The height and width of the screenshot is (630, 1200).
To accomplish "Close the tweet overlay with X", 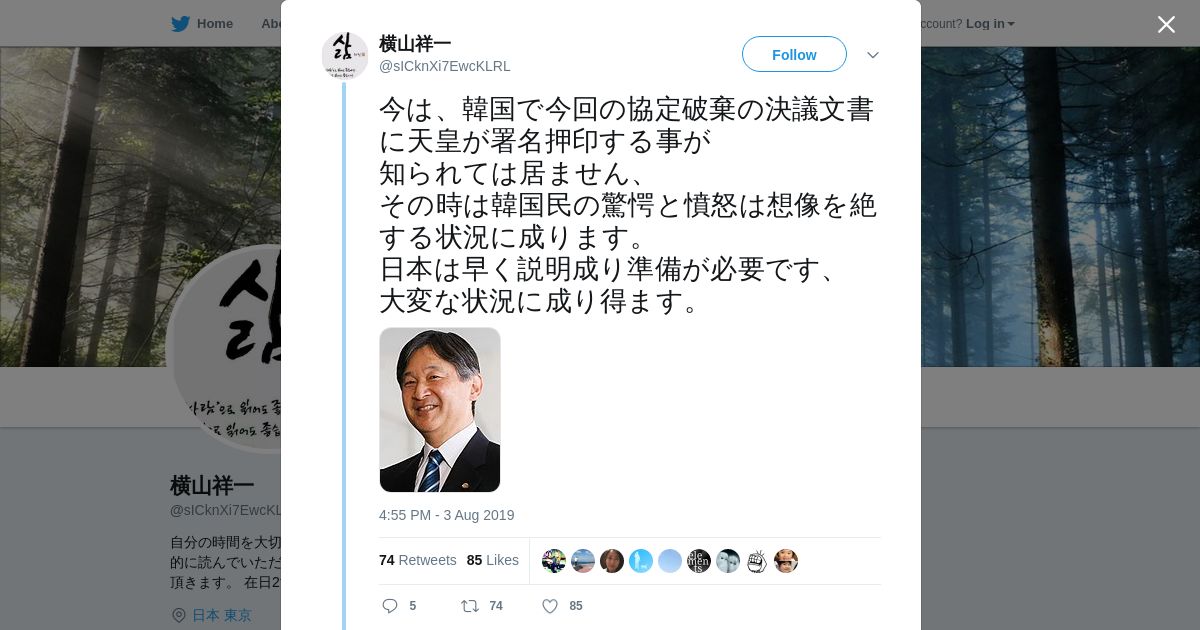I will [x=1166, y=24].
